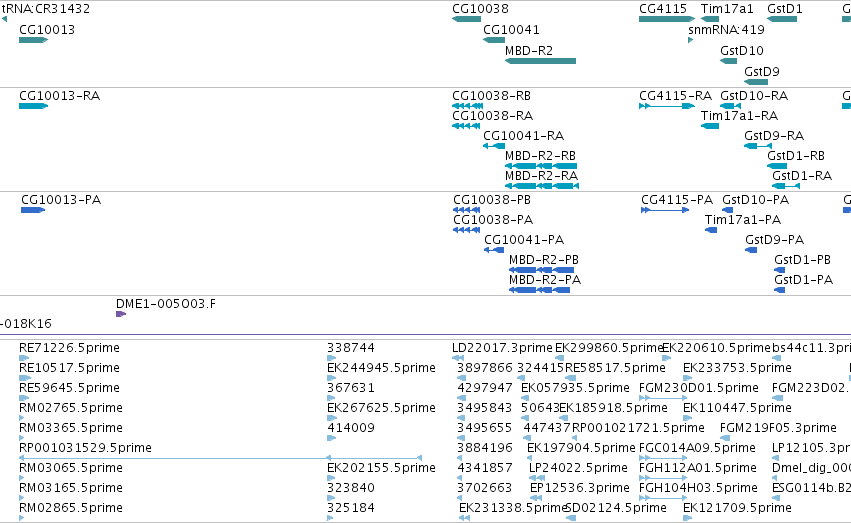Select the snmRNA:419 label
Image resolution: width=851 pixels, height=523 pixels.
(726, 30)
